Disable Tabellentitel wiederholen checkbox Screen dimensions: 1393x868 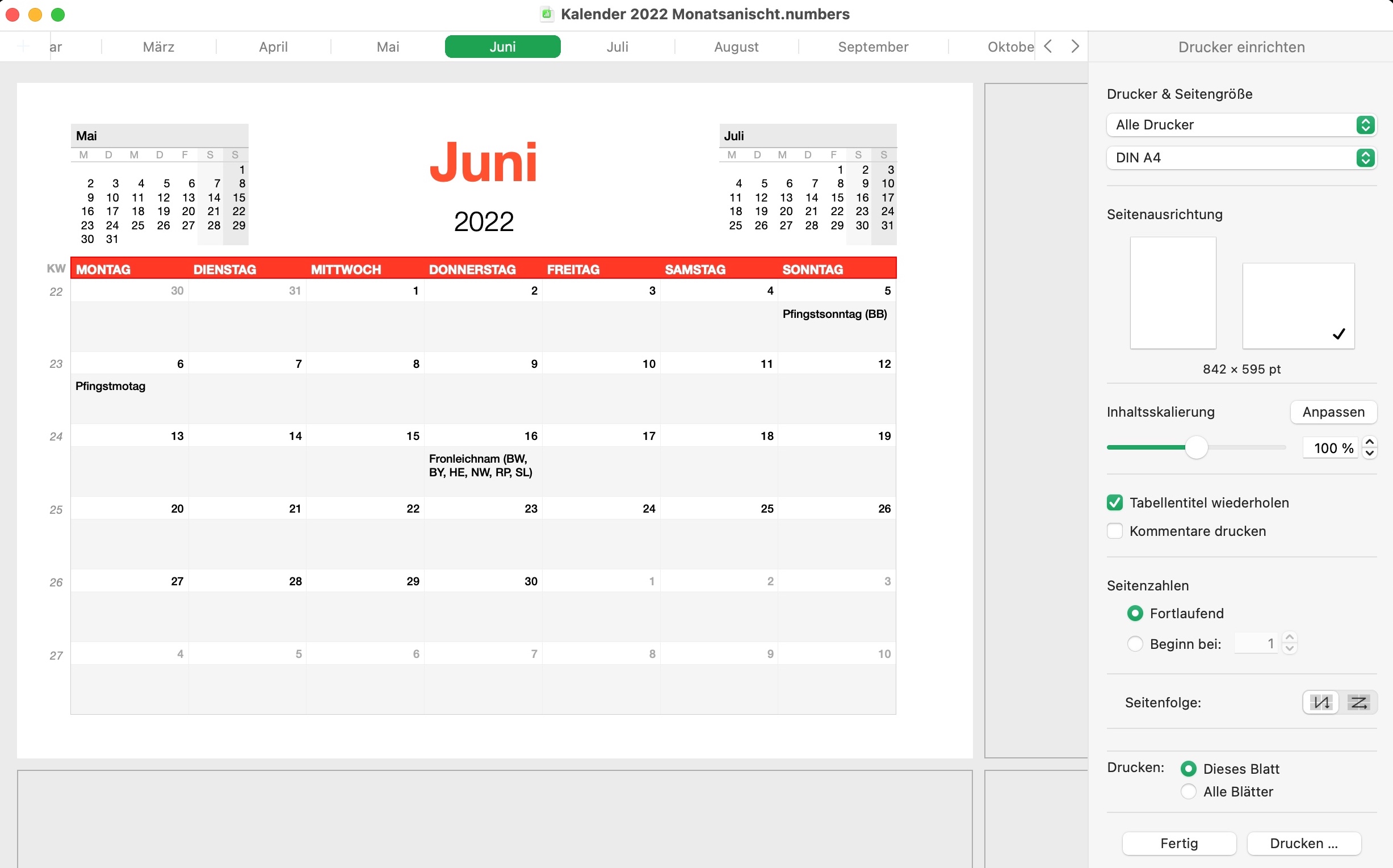tap(1115, 502)
